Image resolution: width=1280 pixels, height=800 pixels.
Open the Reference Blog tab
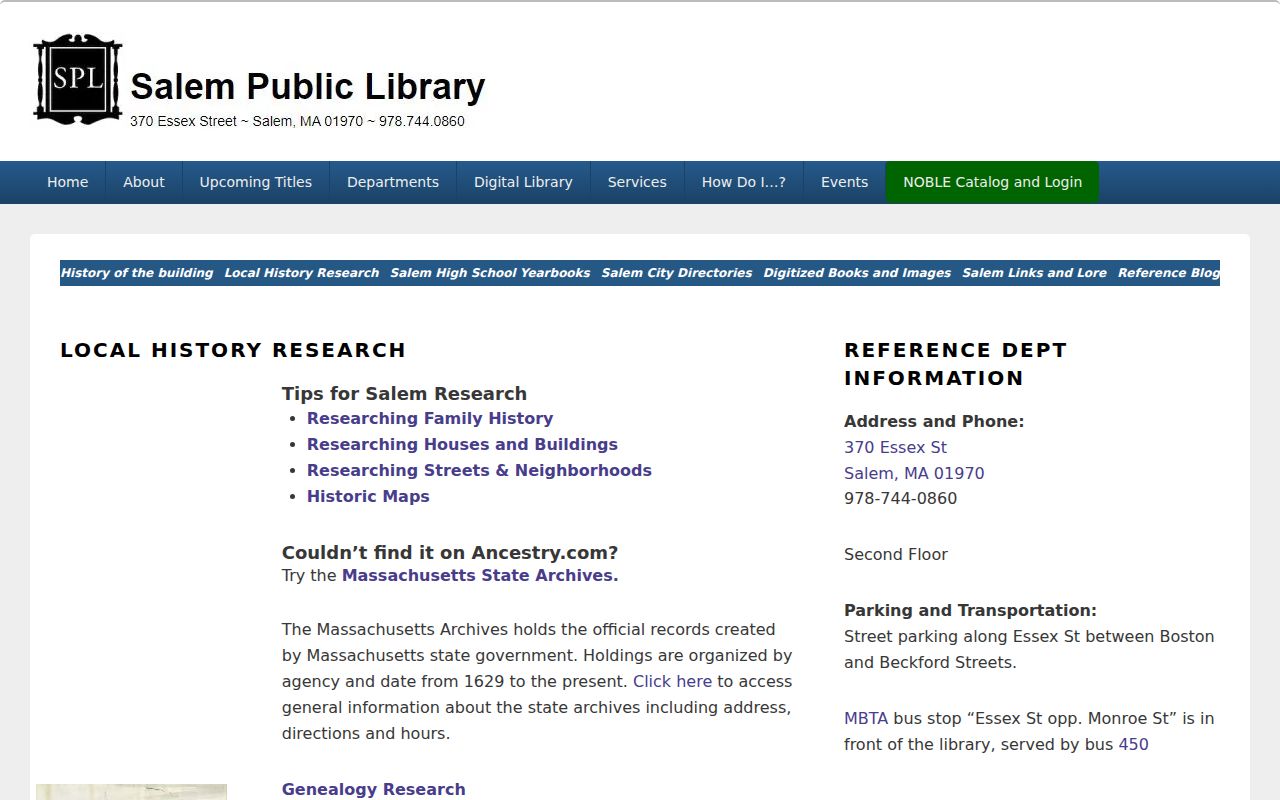coord(1169,273)
